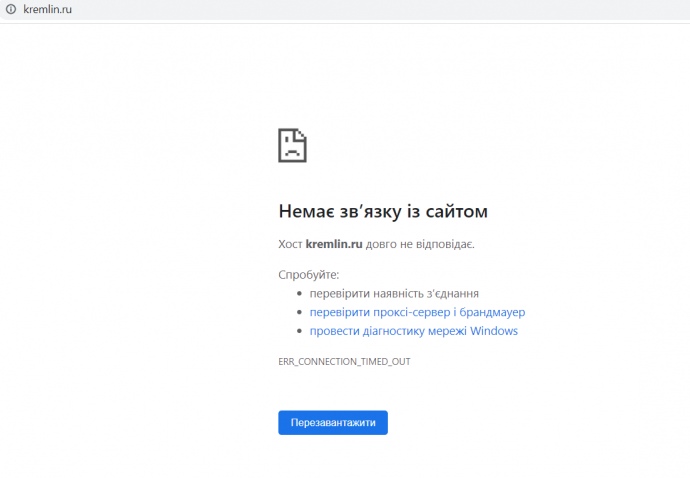Click the heading 'Немає зв'язку із сайтом'
The width and height of the screenshot is (690, 478).
(x=382, y=212)
